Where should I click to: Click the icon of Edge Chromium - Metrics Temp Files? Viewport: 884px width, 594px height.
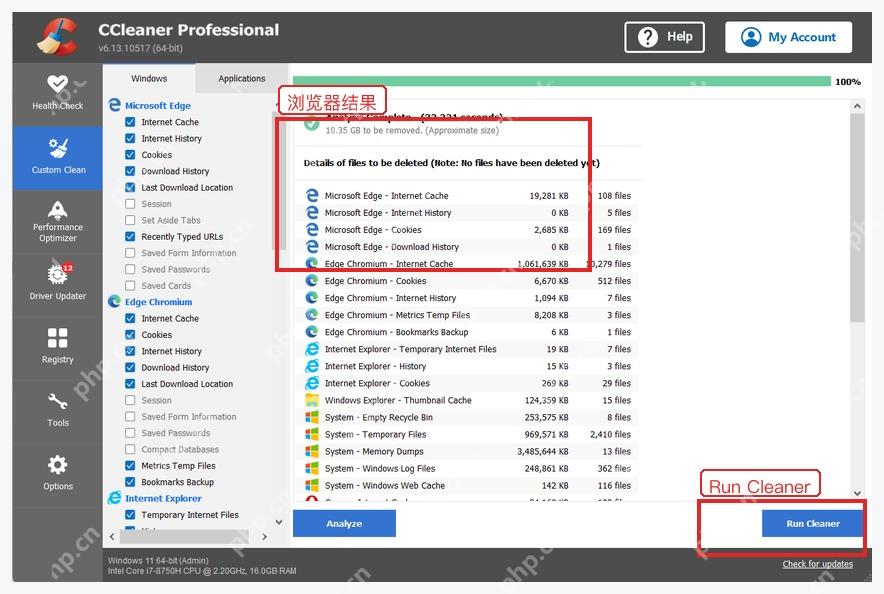pyautogui.click(x=312, y=314)
